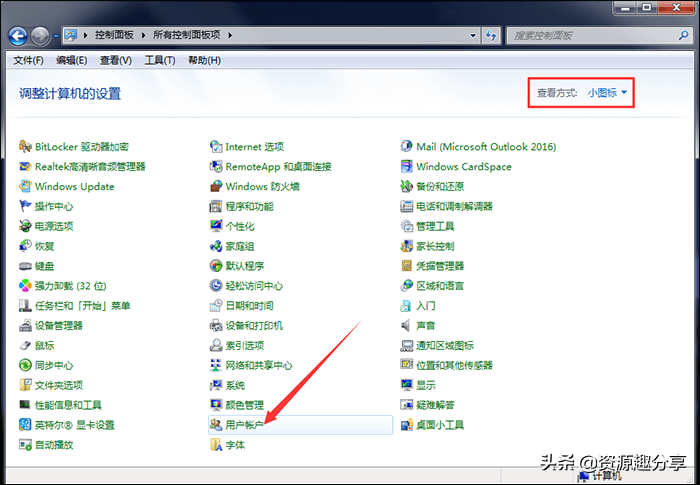Open the recent pages arrow beside Forward
700x485 pixels.
coord(56,36)
